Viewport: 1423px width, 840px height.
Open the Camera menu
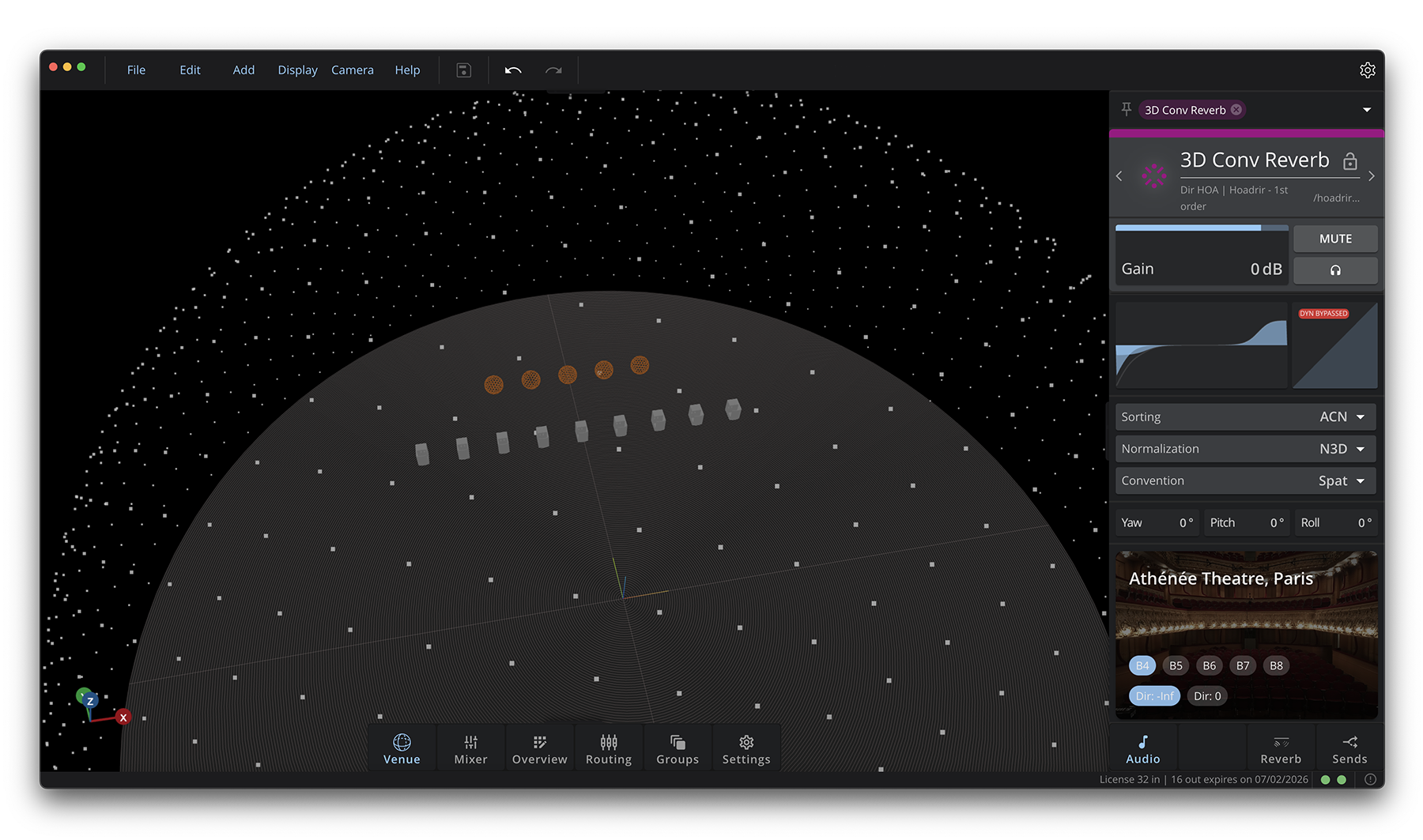click(352, 70)
